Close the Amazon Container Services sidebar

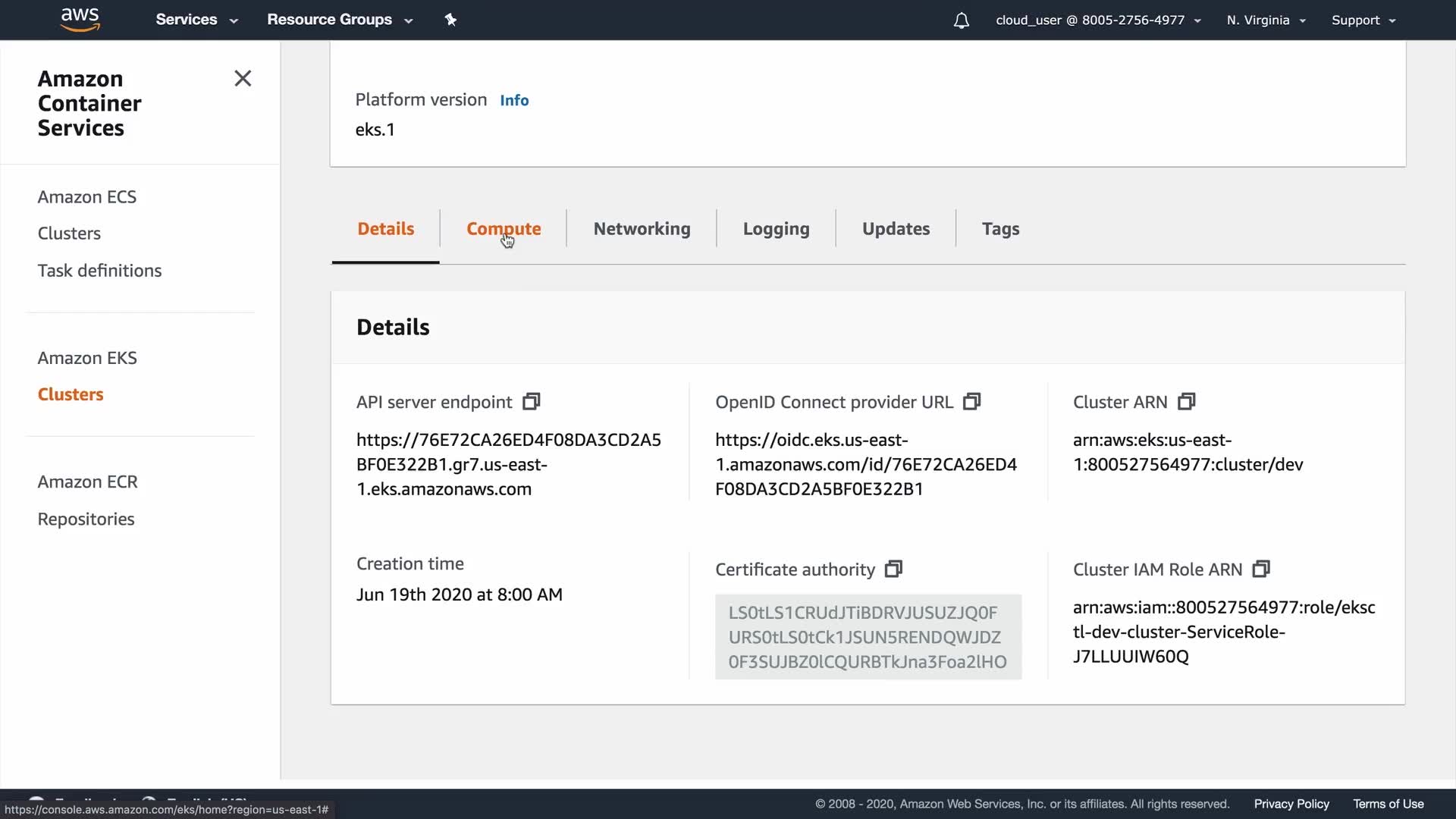point(243,78)
